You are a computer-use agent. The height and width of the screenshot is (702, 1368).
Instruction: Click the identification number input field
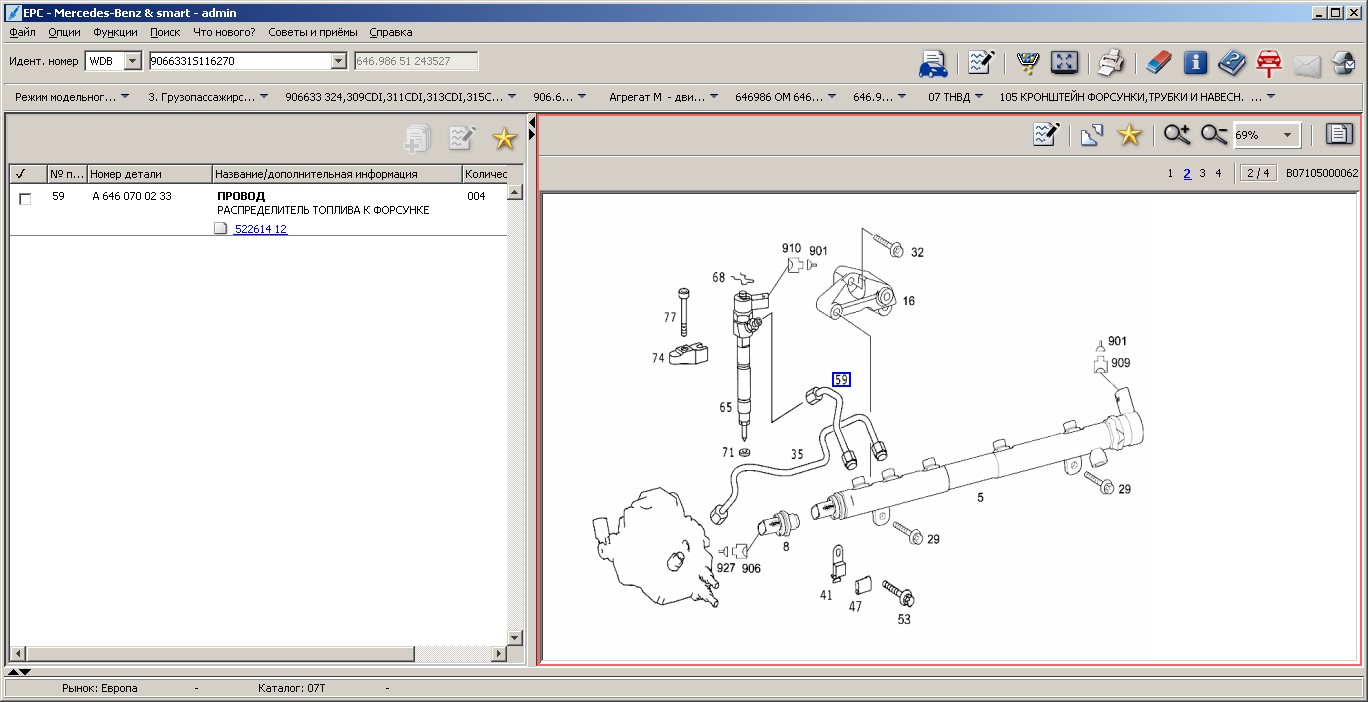238,61
